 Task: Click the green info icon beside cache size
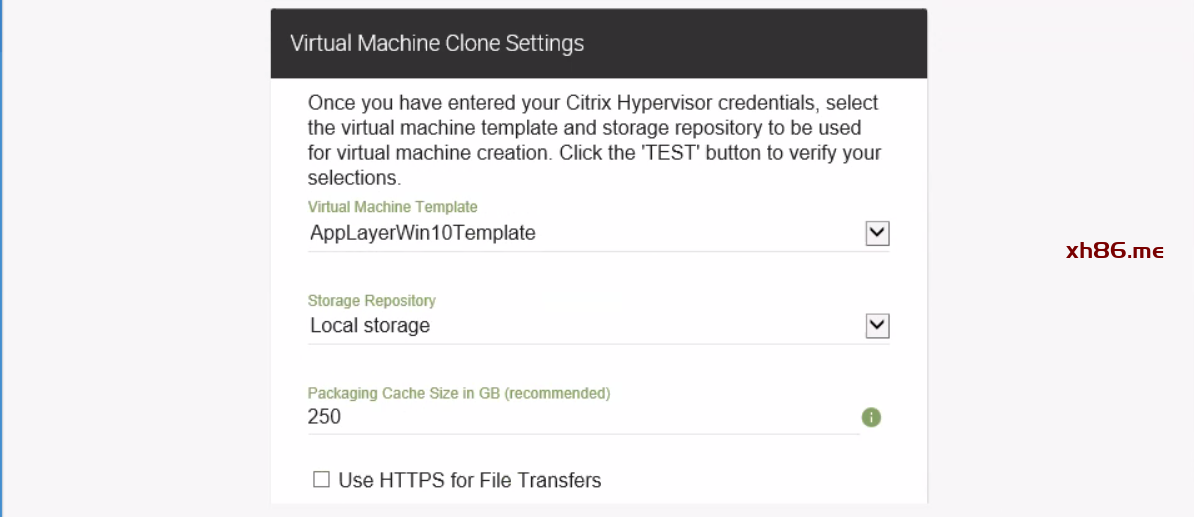coord(871,417)
